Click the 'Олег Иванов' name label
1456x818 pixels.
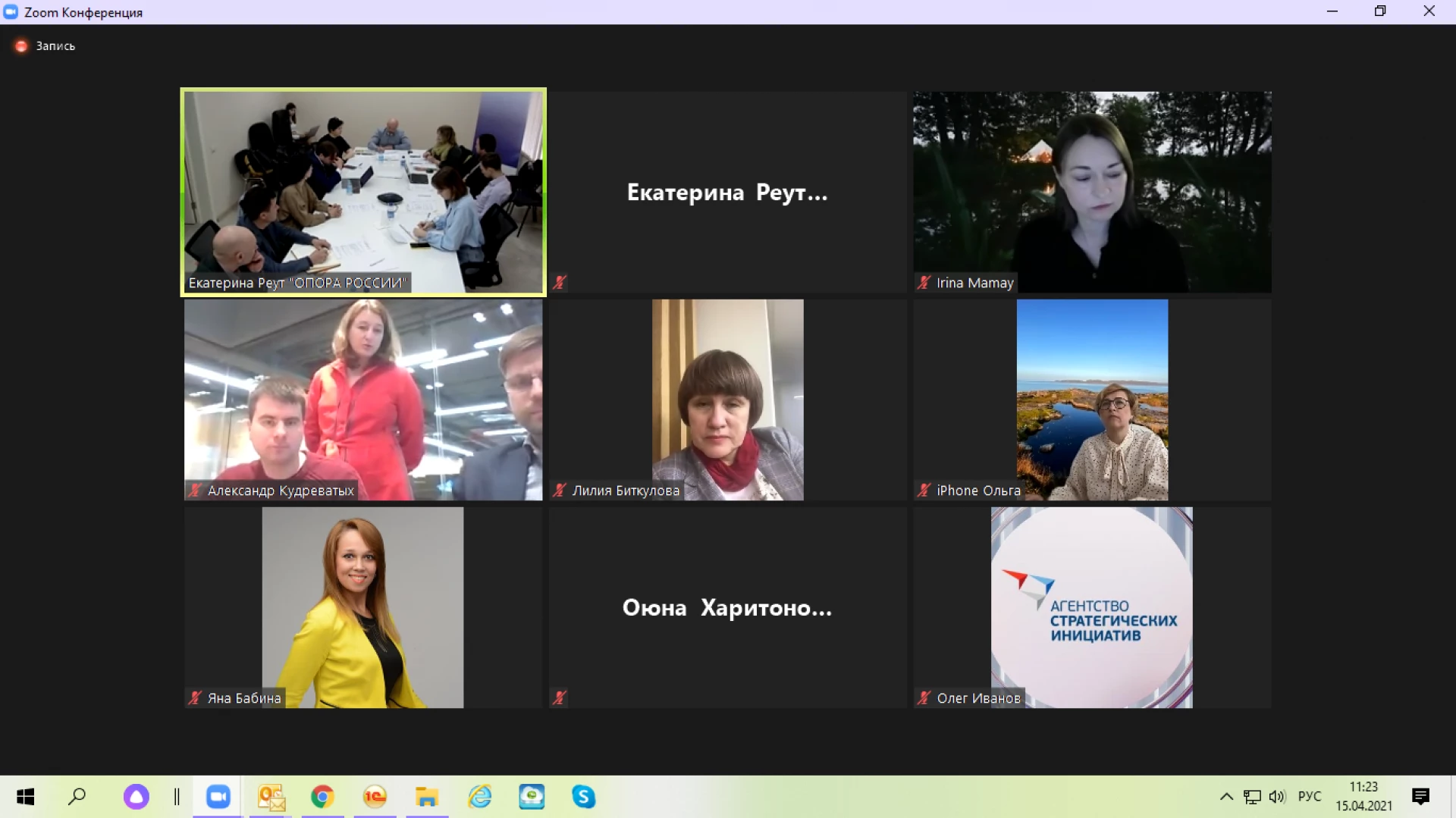tap(978, 698)
